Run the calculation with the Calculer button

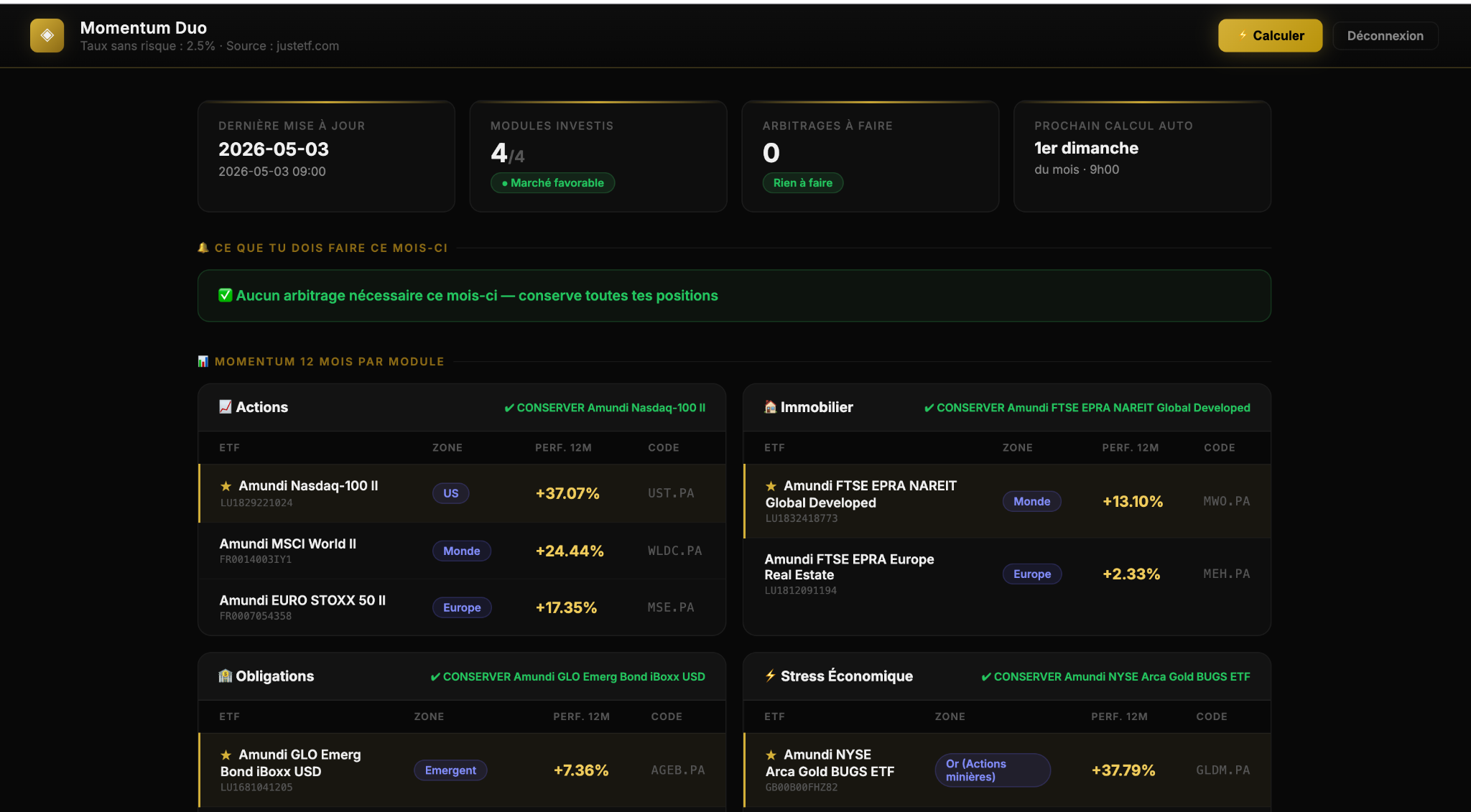(1270, 36)
